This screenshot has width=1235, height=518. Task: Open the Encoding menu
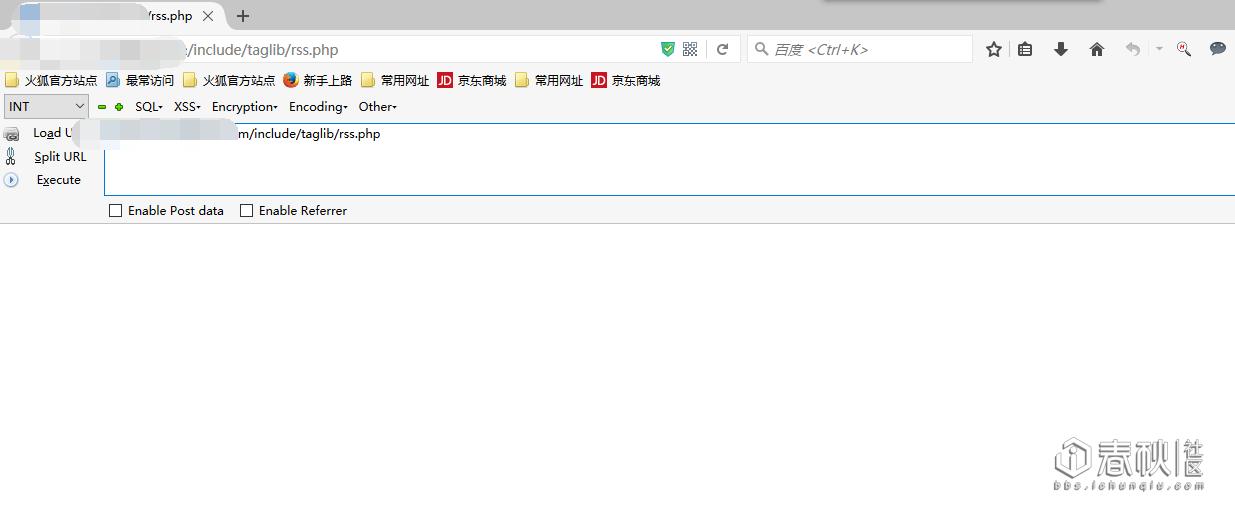(318, 107)
